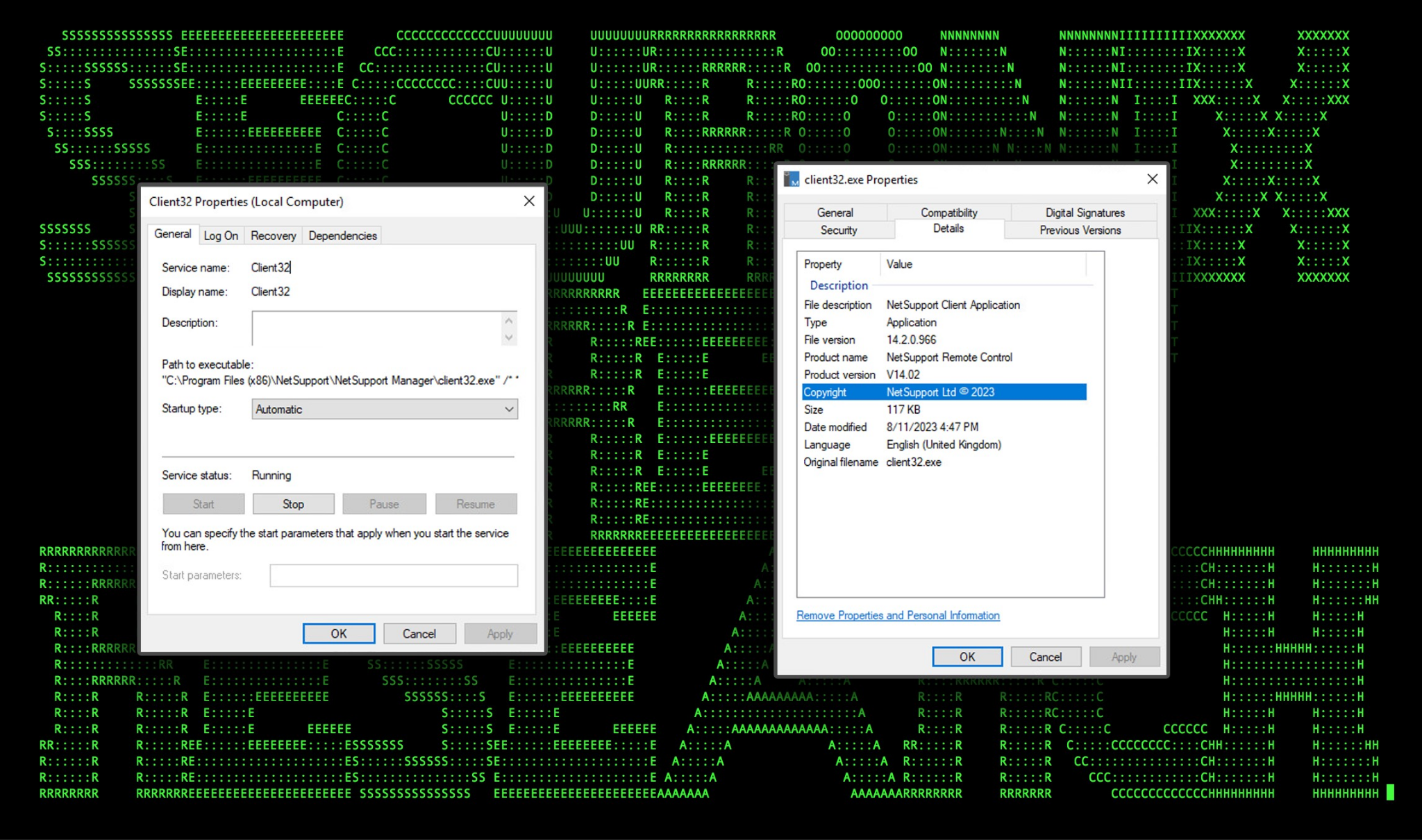Open the Compatibility tab

(x=948, y=212)
